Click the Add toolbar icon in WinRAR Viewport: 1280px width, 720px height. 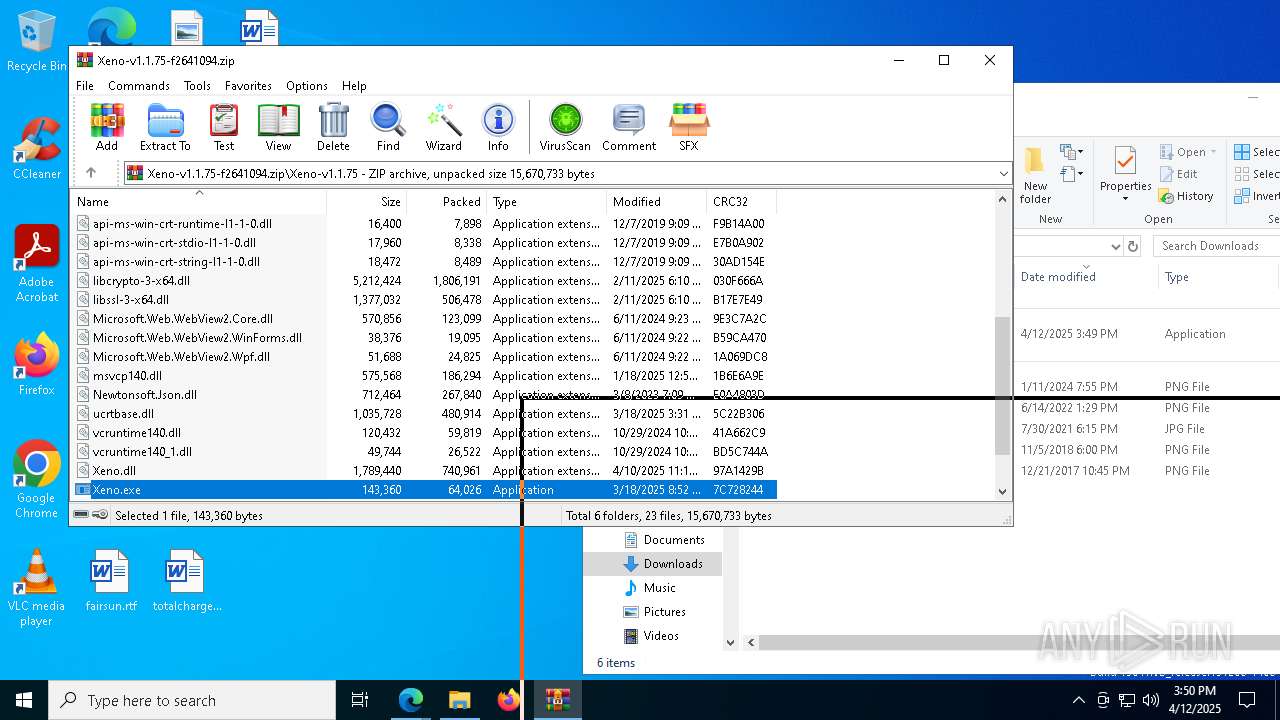coord(107,127)
